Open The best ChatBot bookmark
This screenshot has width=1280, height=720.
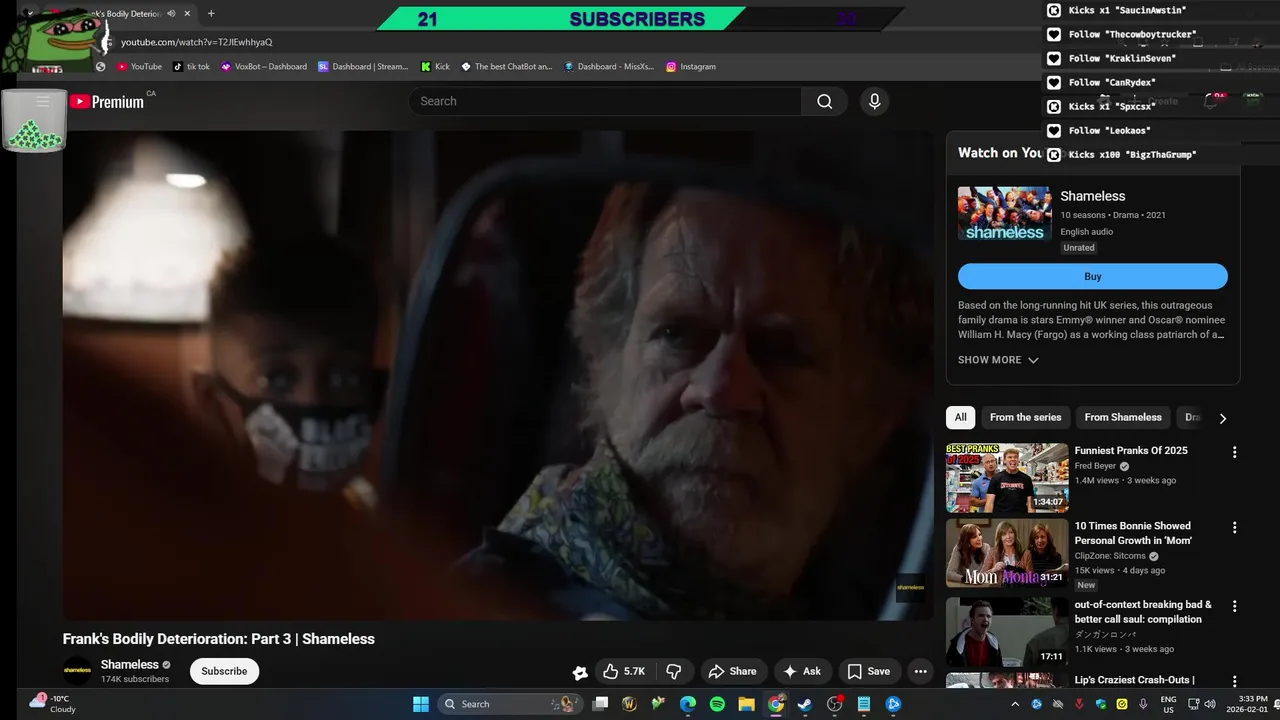506,66
